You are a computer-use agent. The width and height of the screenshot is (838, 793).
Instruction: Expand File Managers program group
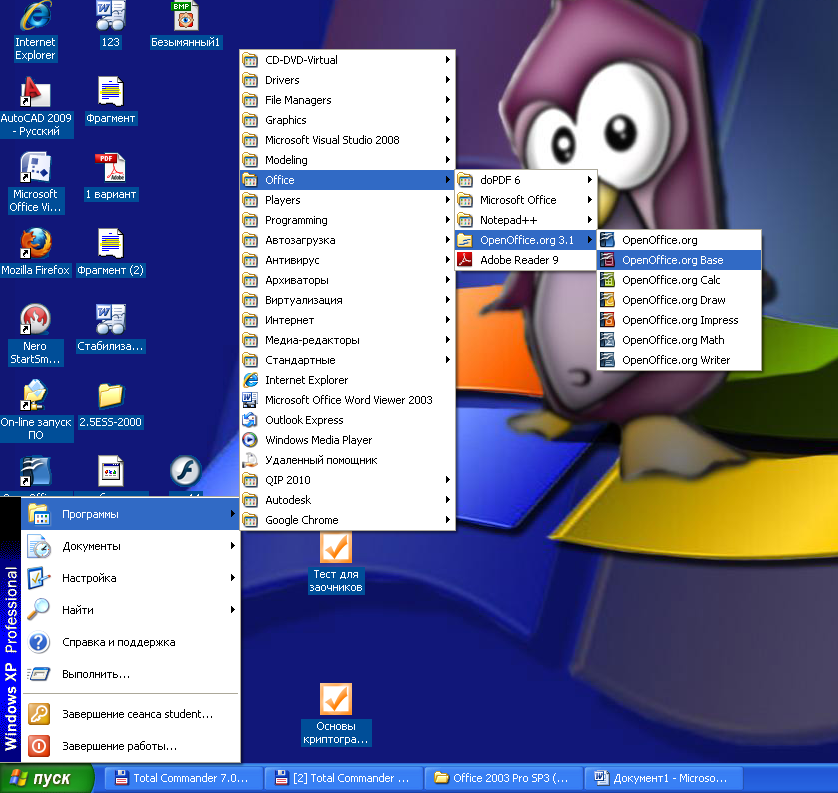pyautogui.click(x=347, y=100)
